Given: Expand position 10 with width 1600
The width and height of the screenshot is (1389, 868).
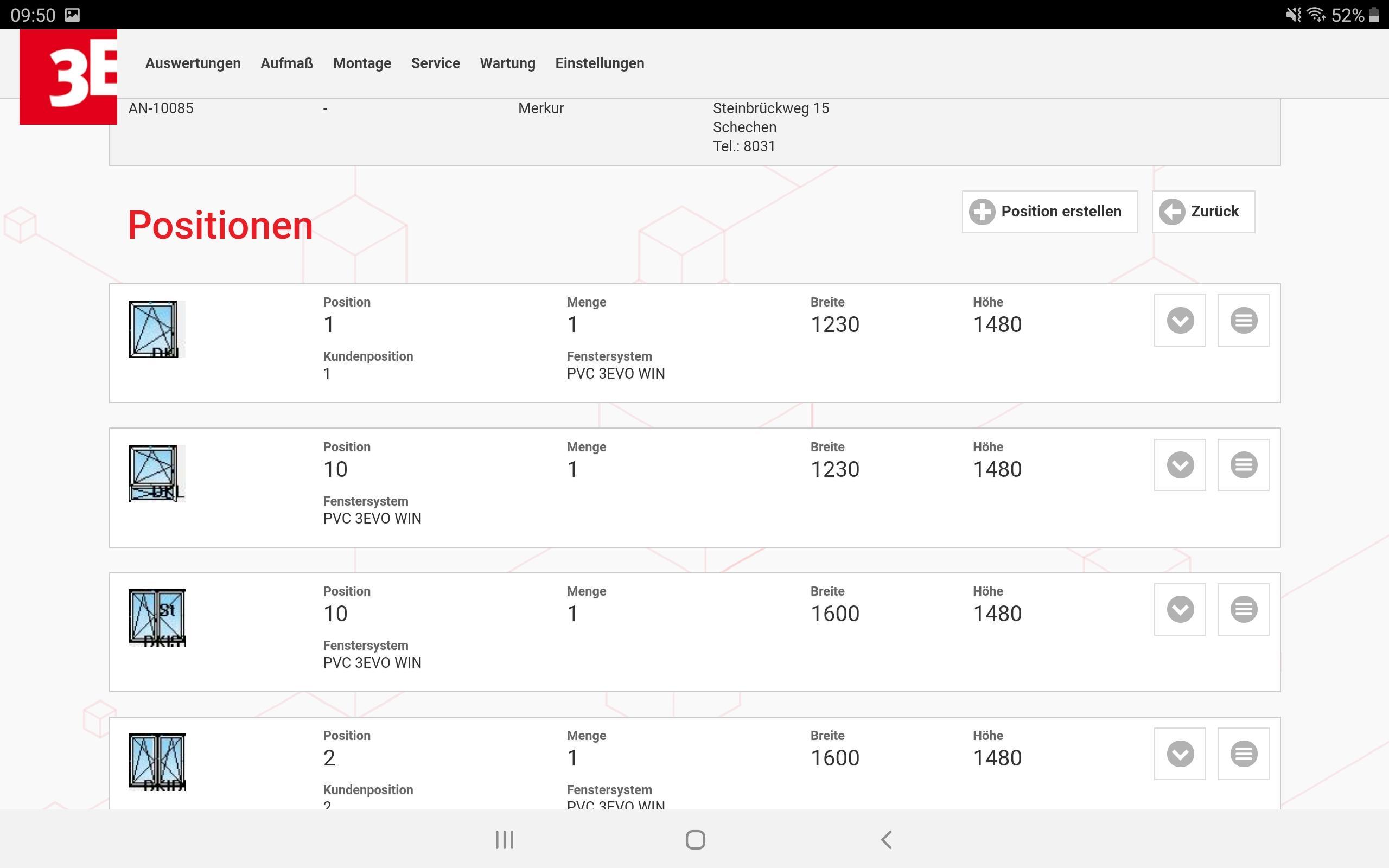Looking at the screenshot, I should (x=1180, y=609).
